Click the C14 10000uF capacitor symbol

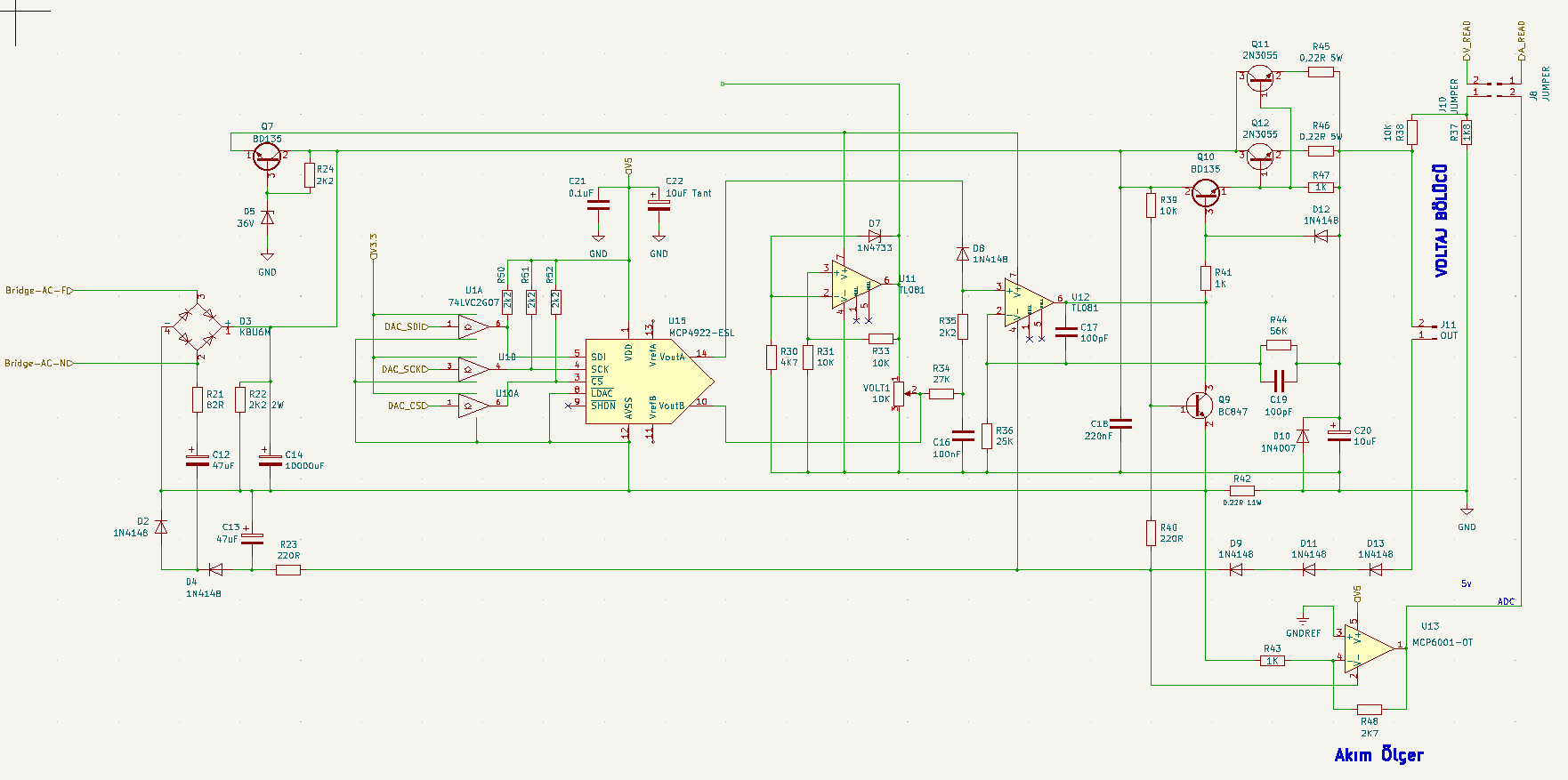pos(270,460)
